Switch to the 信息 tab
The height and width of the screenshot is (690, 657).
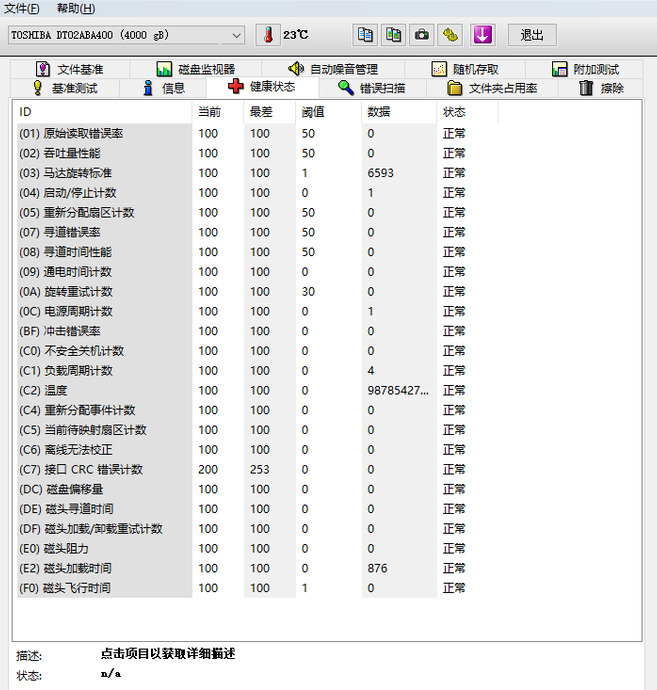pos(163,88)
